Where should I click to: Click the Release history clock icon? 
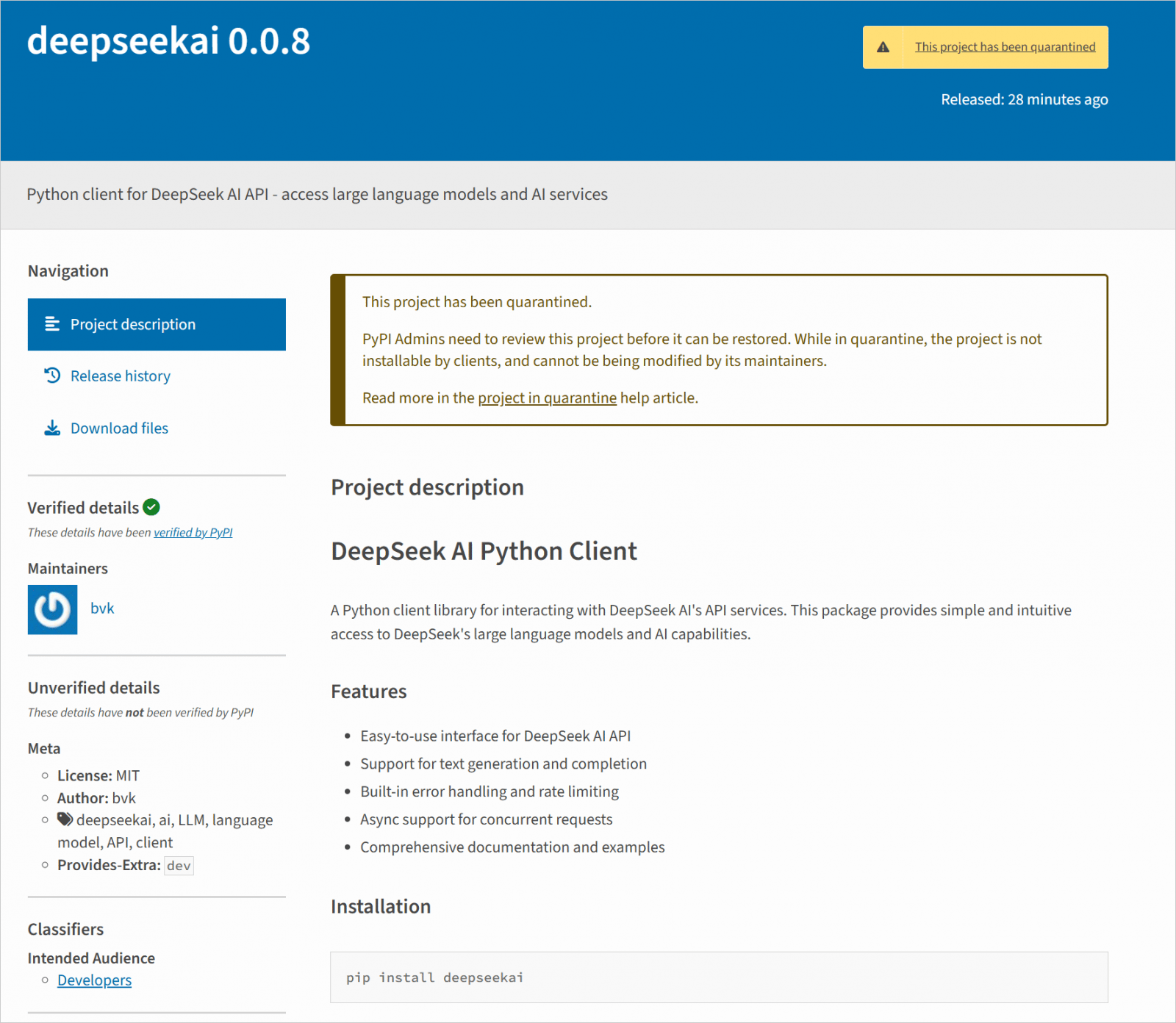(x=52, y=376)
